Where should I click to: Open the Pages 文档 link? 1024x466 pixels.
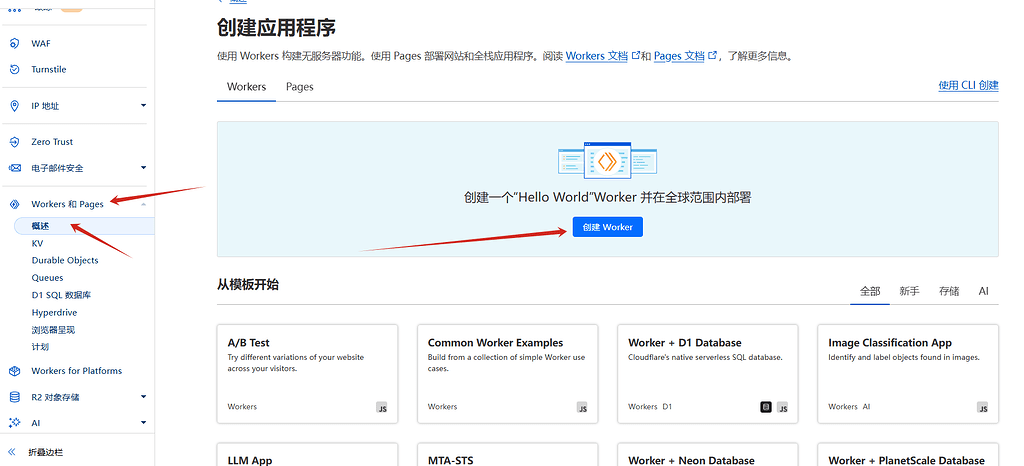pos(679,56)
